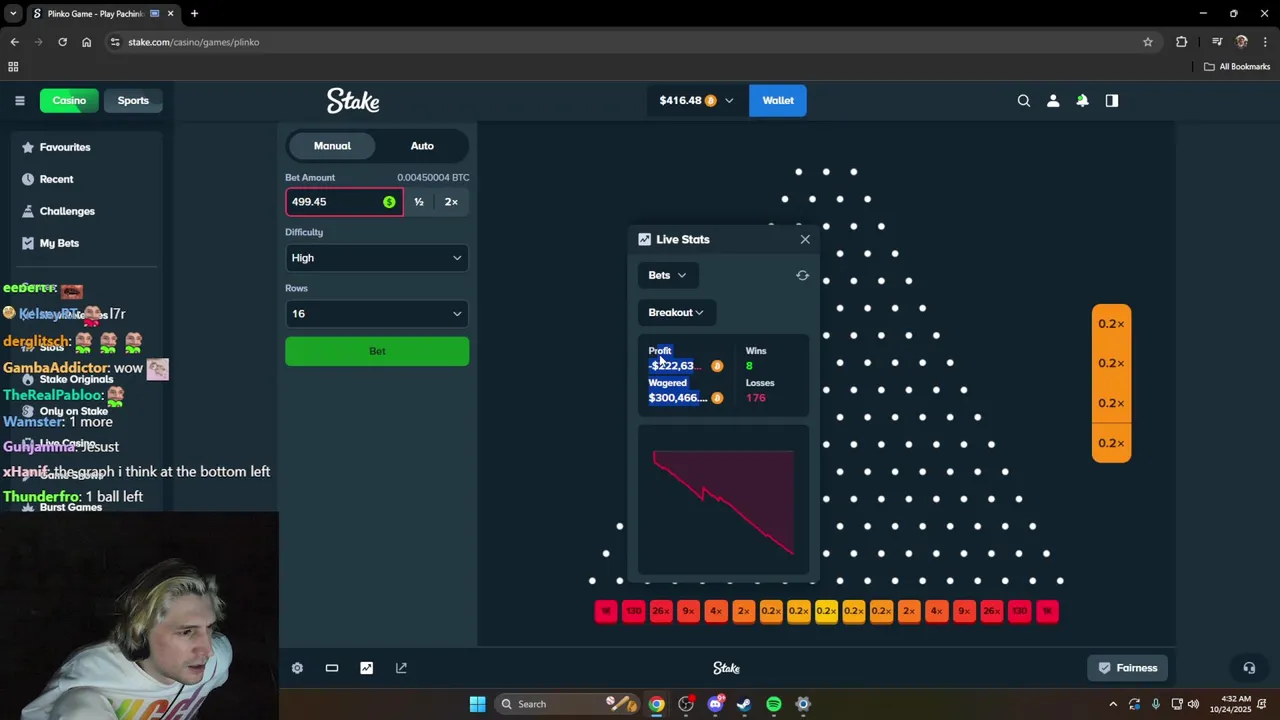This screenshot has height=720, width=1280.
Task: Open My Bets in sidebar
Action: 59,243
